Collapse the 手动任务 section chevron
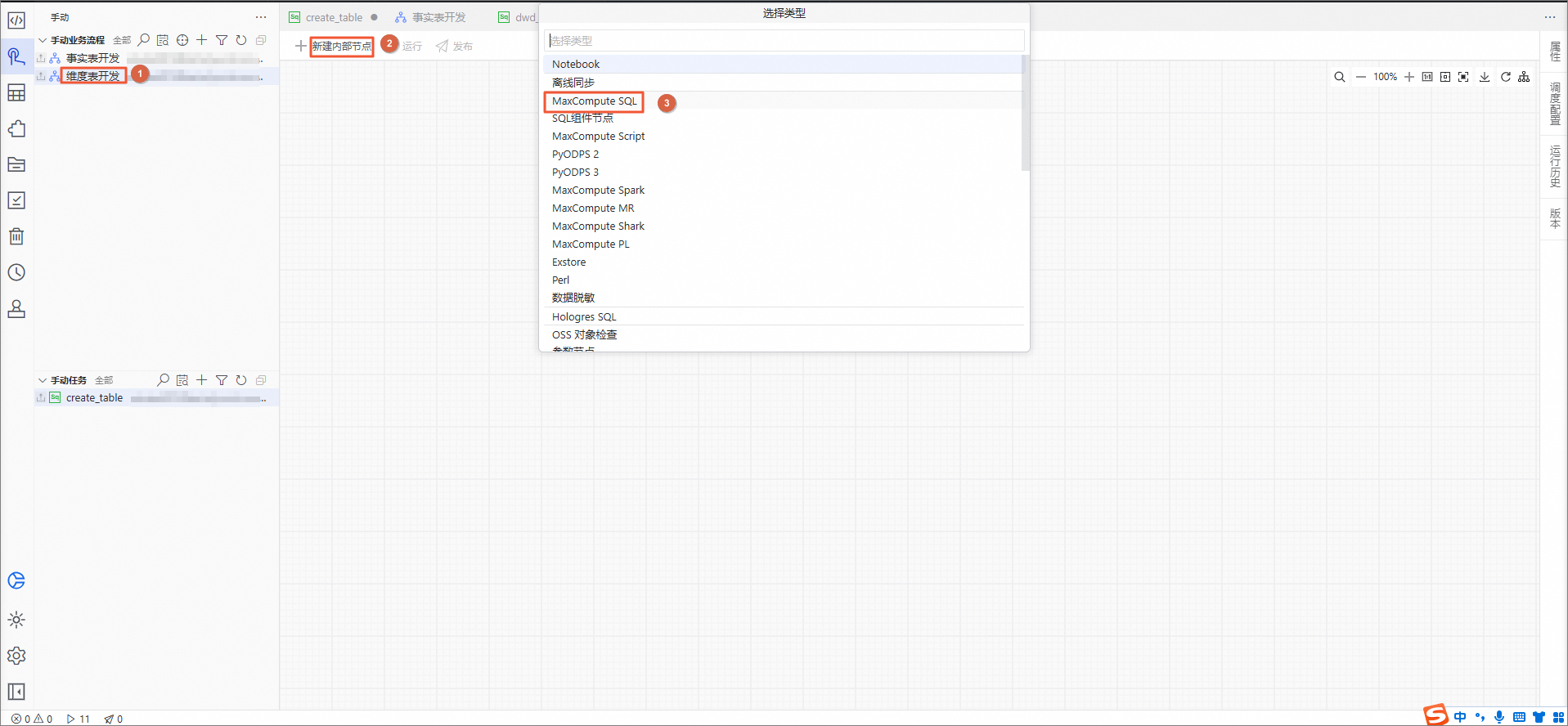The image size is (1568, 726). tap(43, 379)
